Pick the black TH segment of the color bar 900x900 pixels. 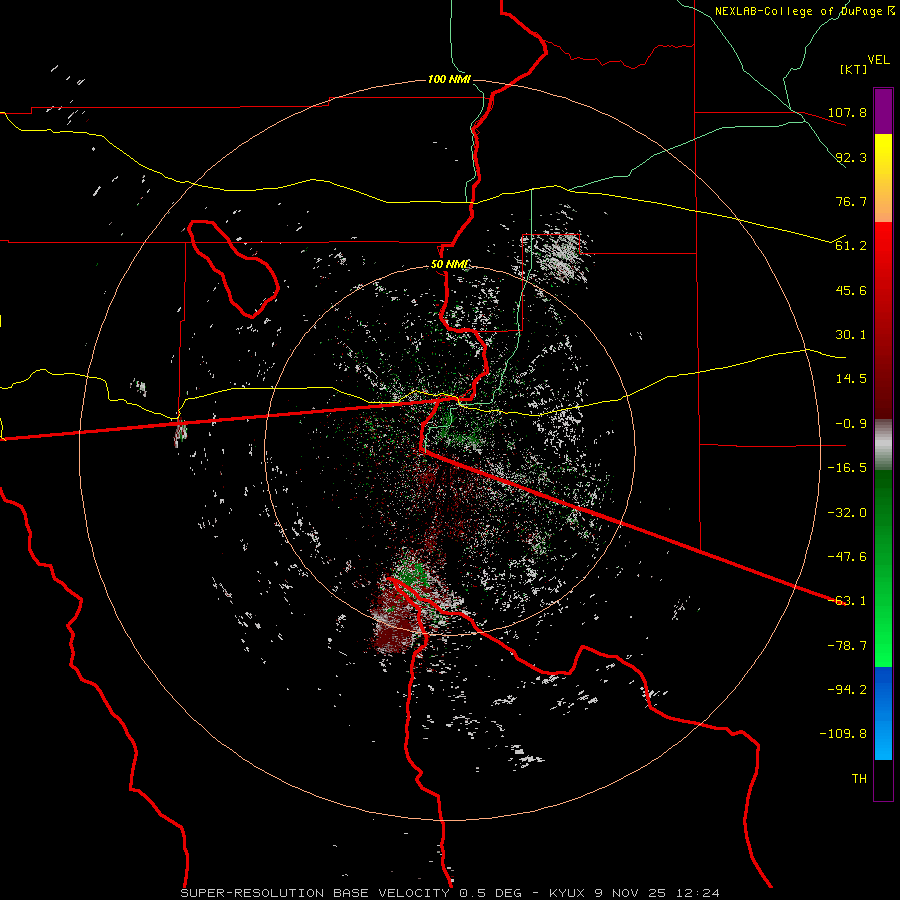tap(883, 780)
